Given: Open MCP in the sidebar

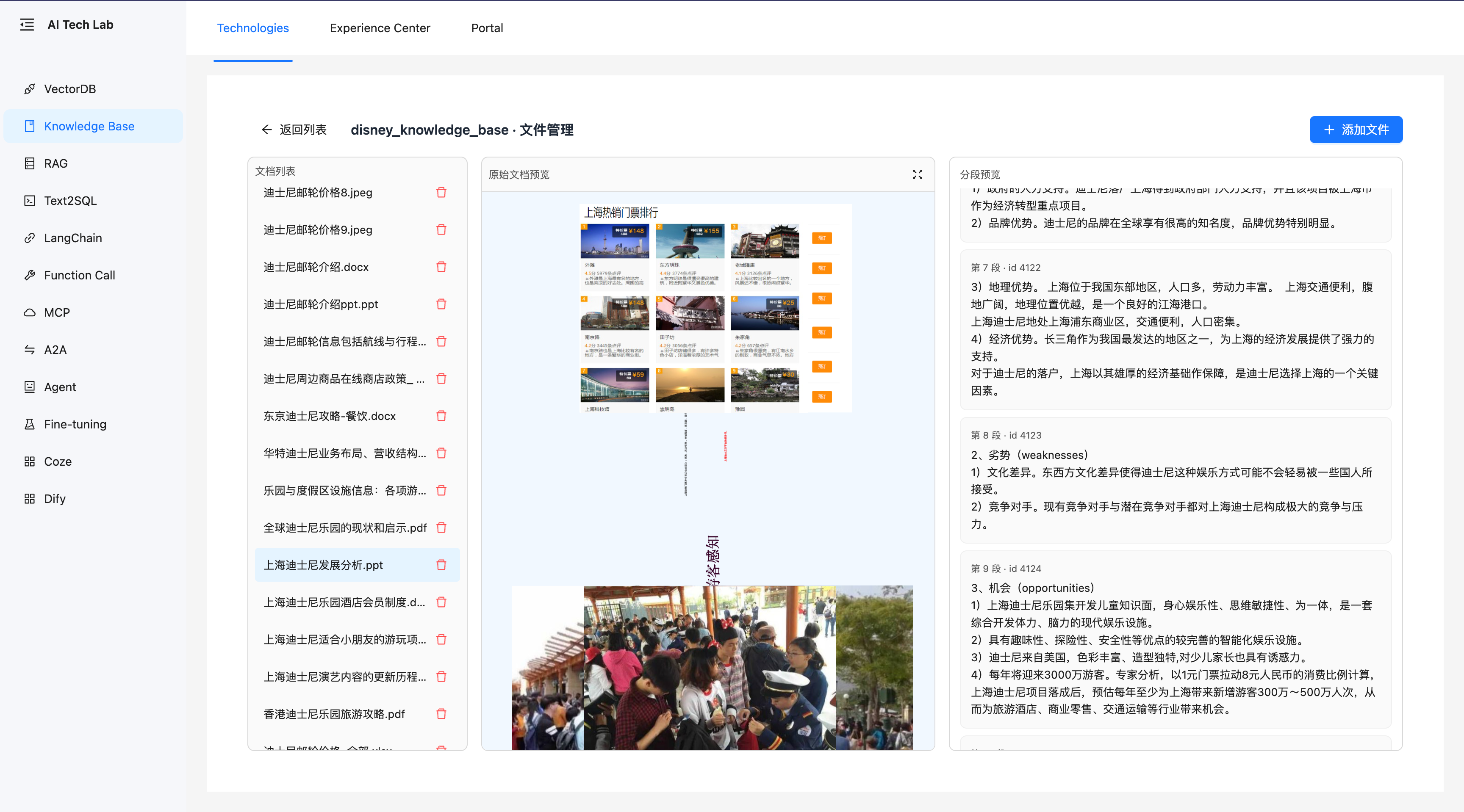Looking at the screenshot, I should (x=93, y=312).
